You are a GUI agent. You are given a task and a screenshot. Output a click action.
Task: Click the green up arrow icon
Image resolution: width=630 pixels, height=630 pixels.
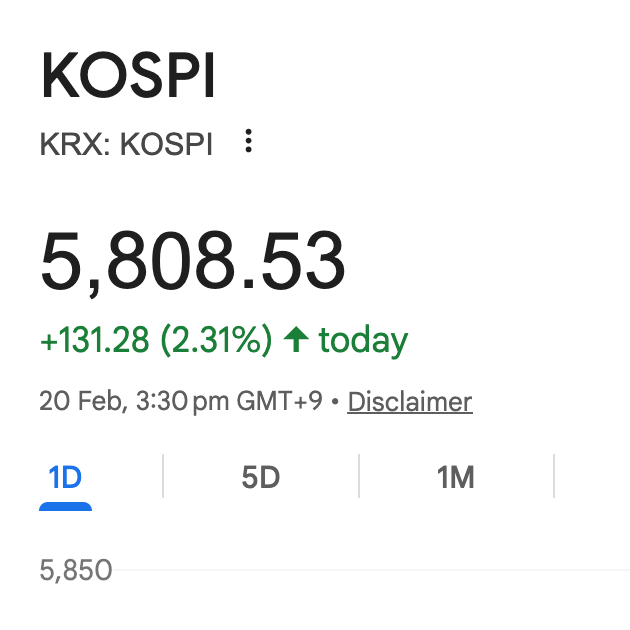coord(295,341)
